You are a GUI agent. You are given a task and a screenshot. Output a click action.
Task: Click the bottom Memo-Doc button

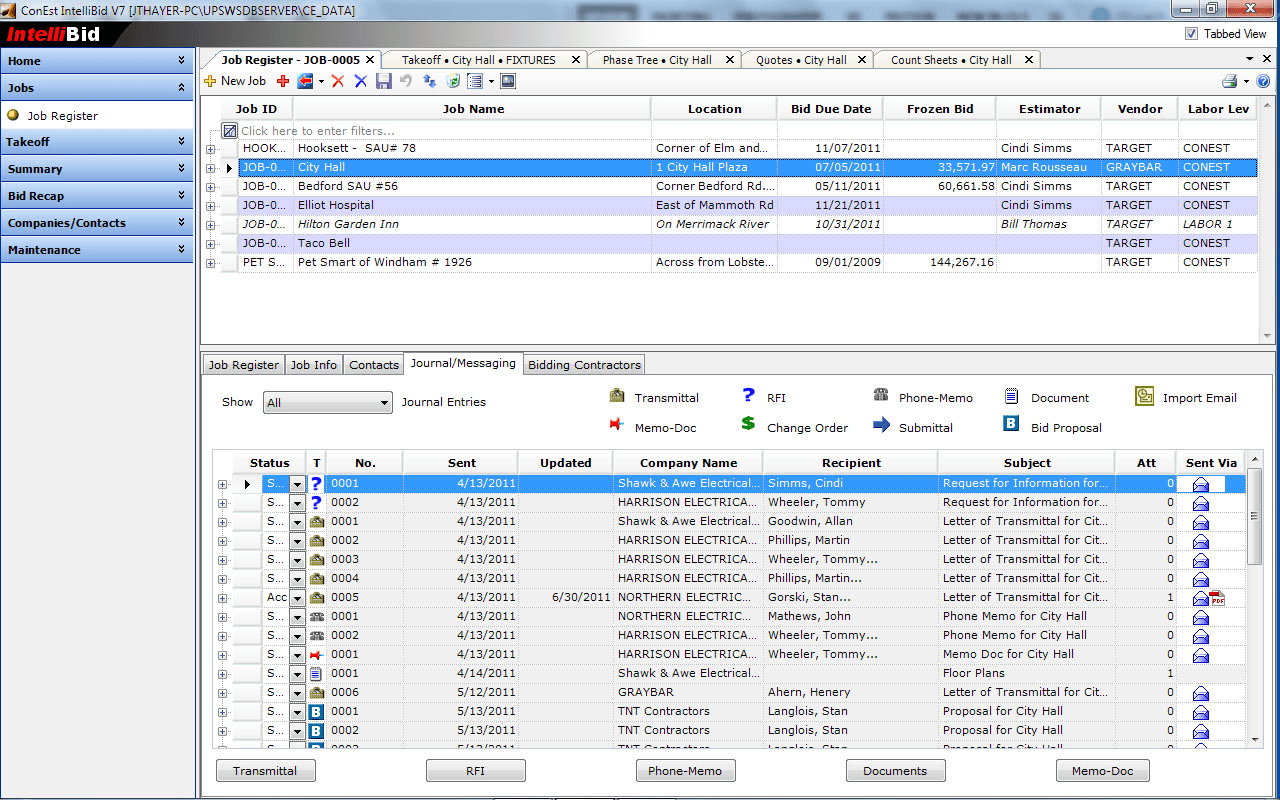click(x=1102, y=771)
